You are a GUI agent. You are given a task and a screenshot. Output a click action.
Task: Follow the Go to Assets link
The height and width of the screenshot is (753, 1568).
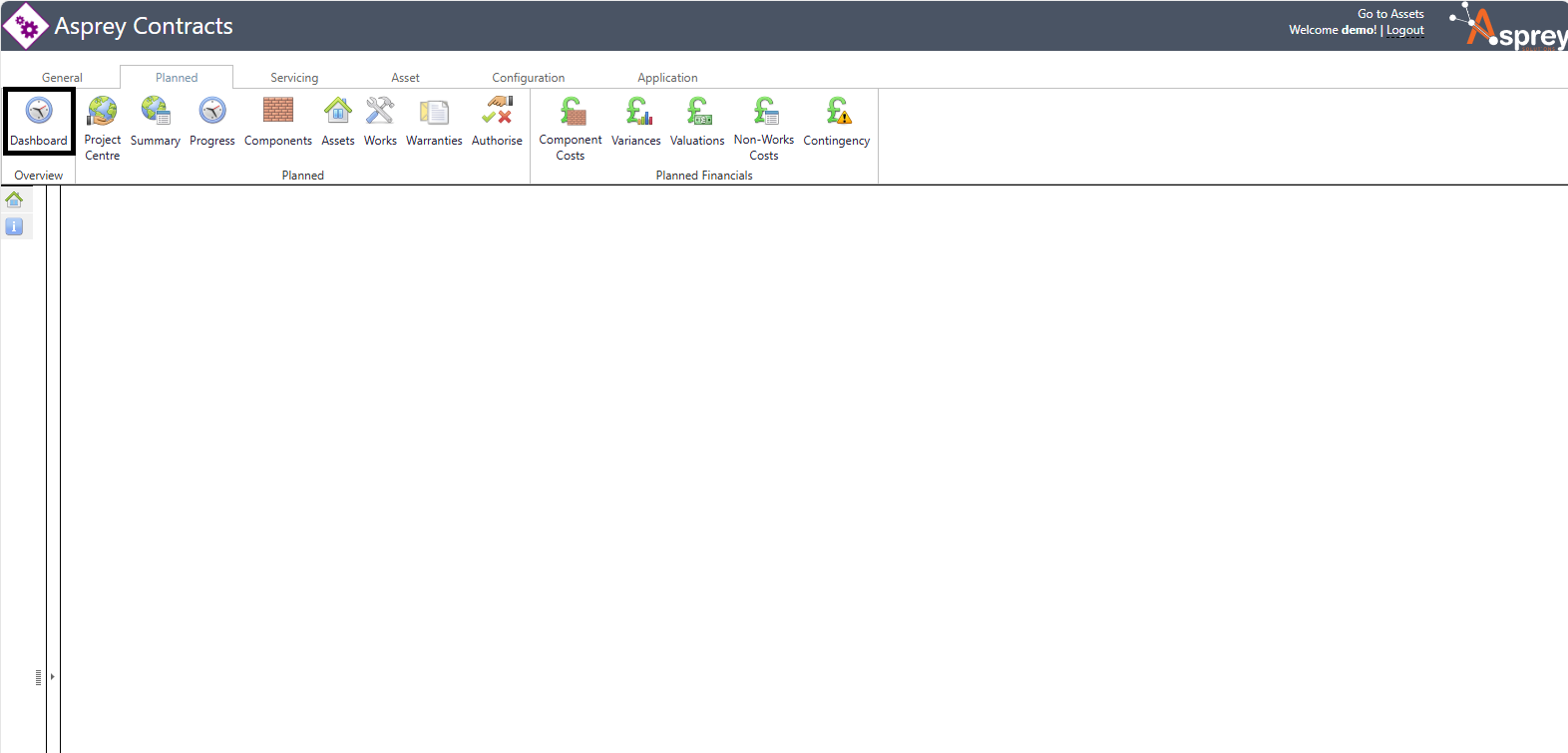pyautogui.click(x=1390, y=14)
